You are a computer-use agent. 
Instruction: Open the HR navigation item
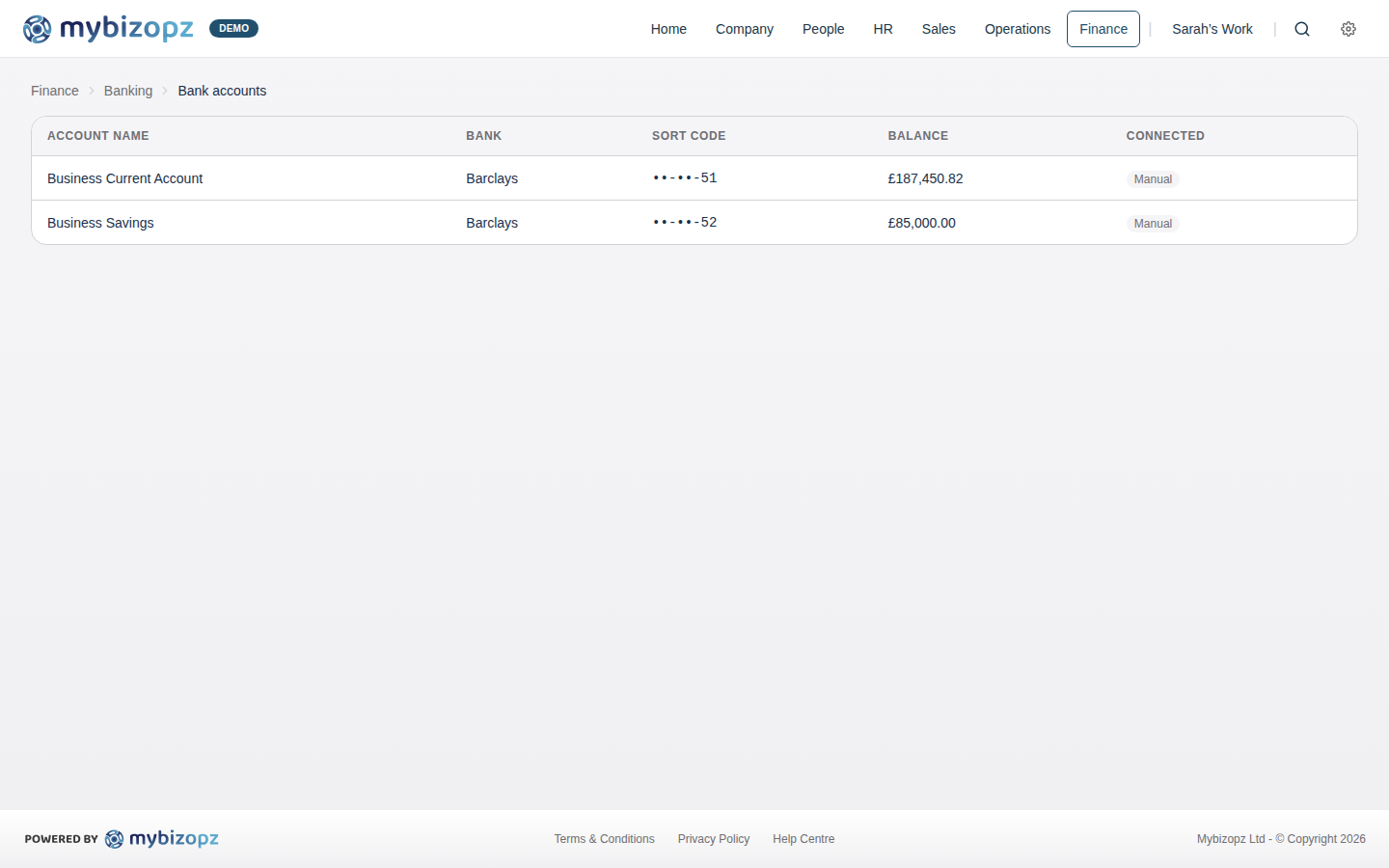pyautogui.click(x=883, y=29)
